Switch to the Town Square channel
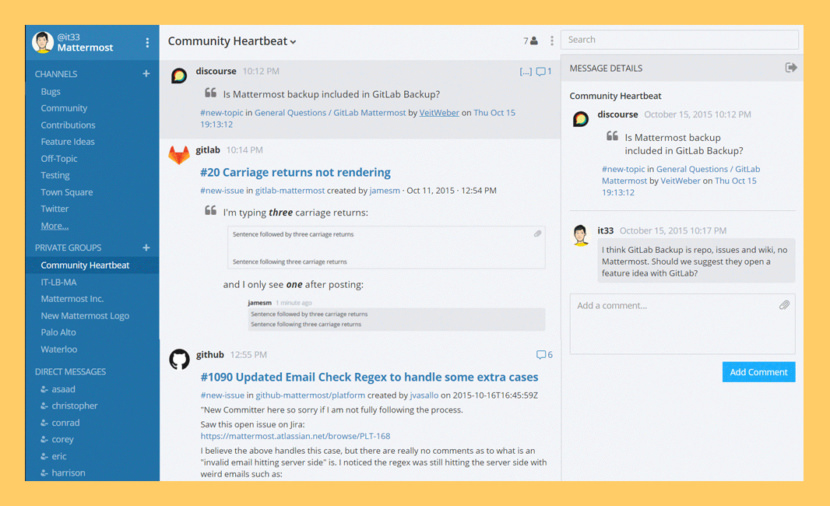Image resolution: width=830 pixels, height=506 pixels. click(67, 192)
